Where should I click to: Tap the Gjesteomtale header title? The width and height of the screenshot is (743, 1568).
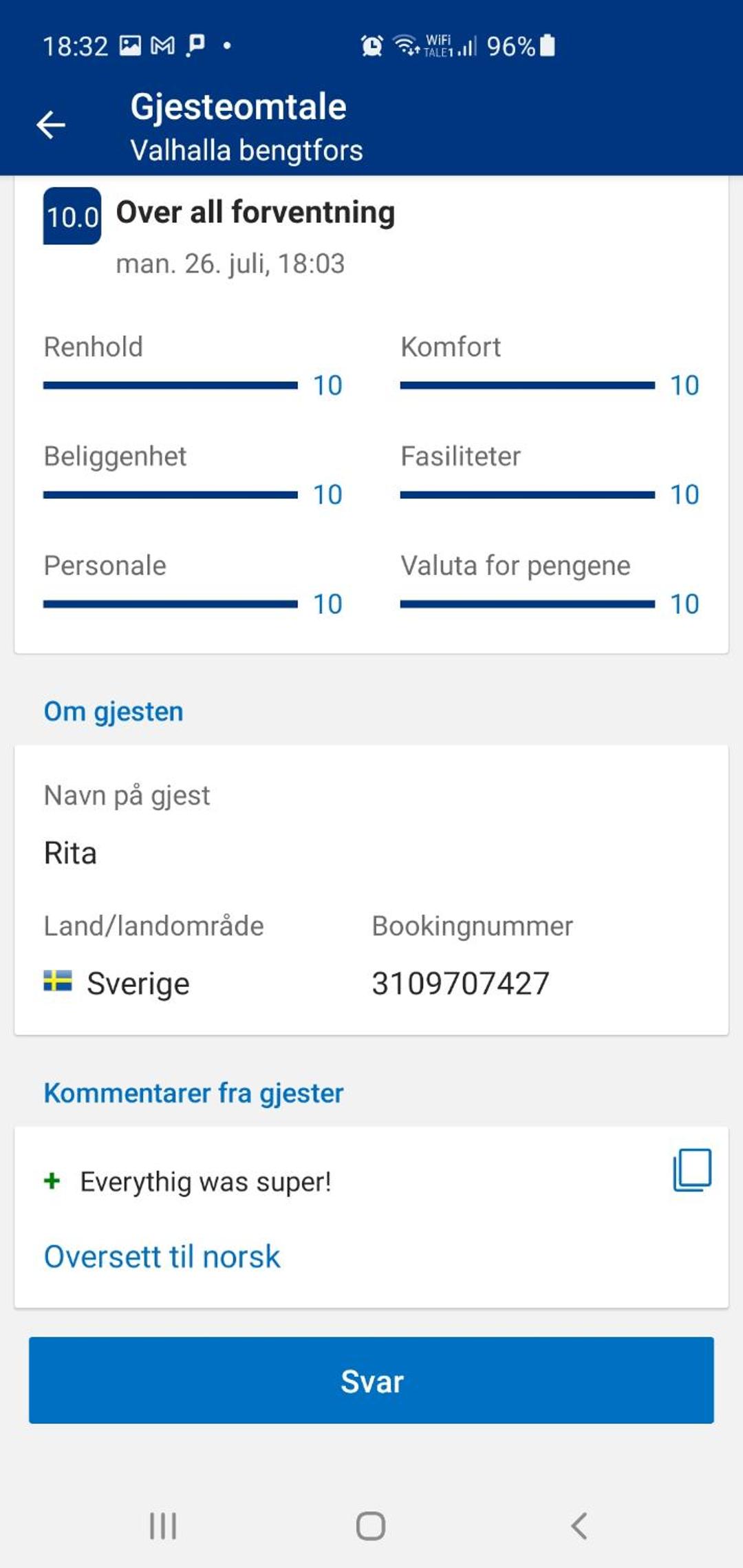[239, 107]
